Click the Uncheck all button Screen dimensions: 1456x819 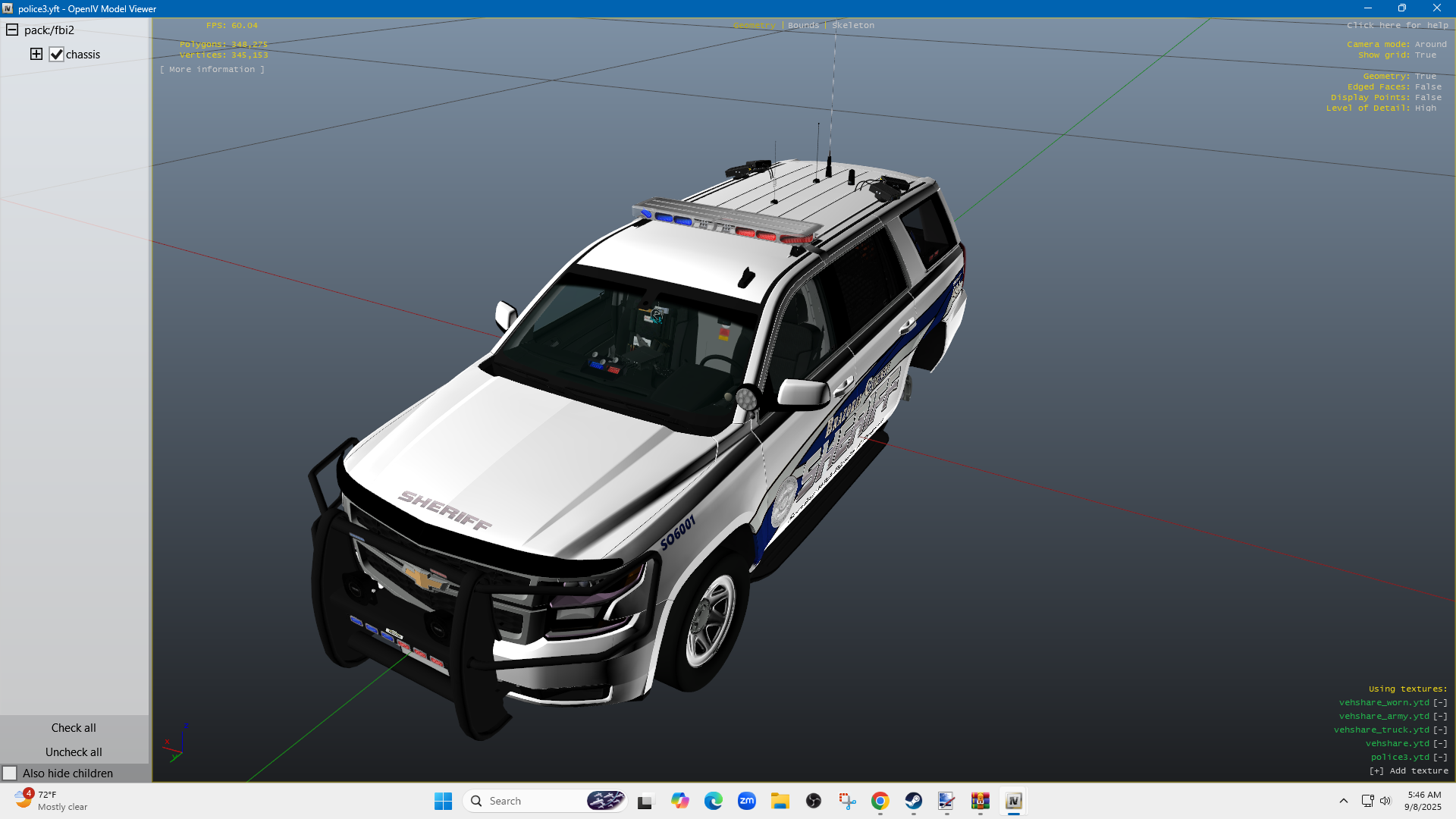(x=74, y=752)
